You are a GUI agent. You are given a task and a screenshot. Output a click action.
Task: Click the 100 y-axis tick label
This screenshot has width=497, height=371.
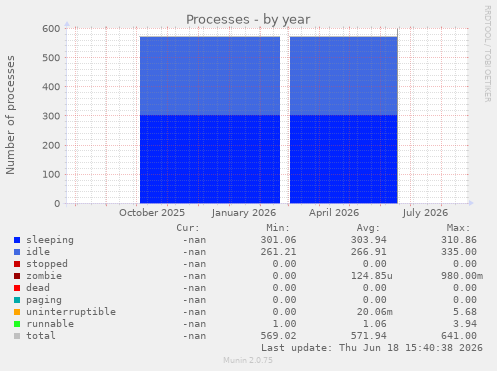(x=51, y=175)
